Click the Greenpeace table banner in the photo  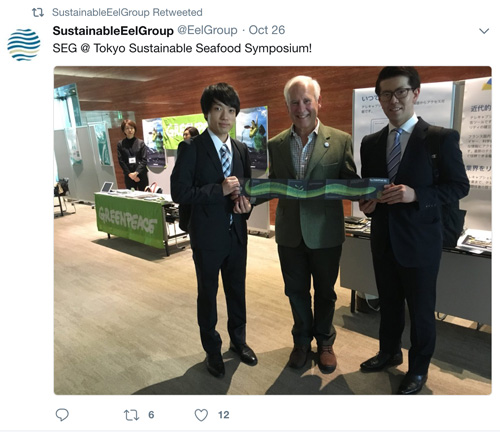click(x=131, y=221)
